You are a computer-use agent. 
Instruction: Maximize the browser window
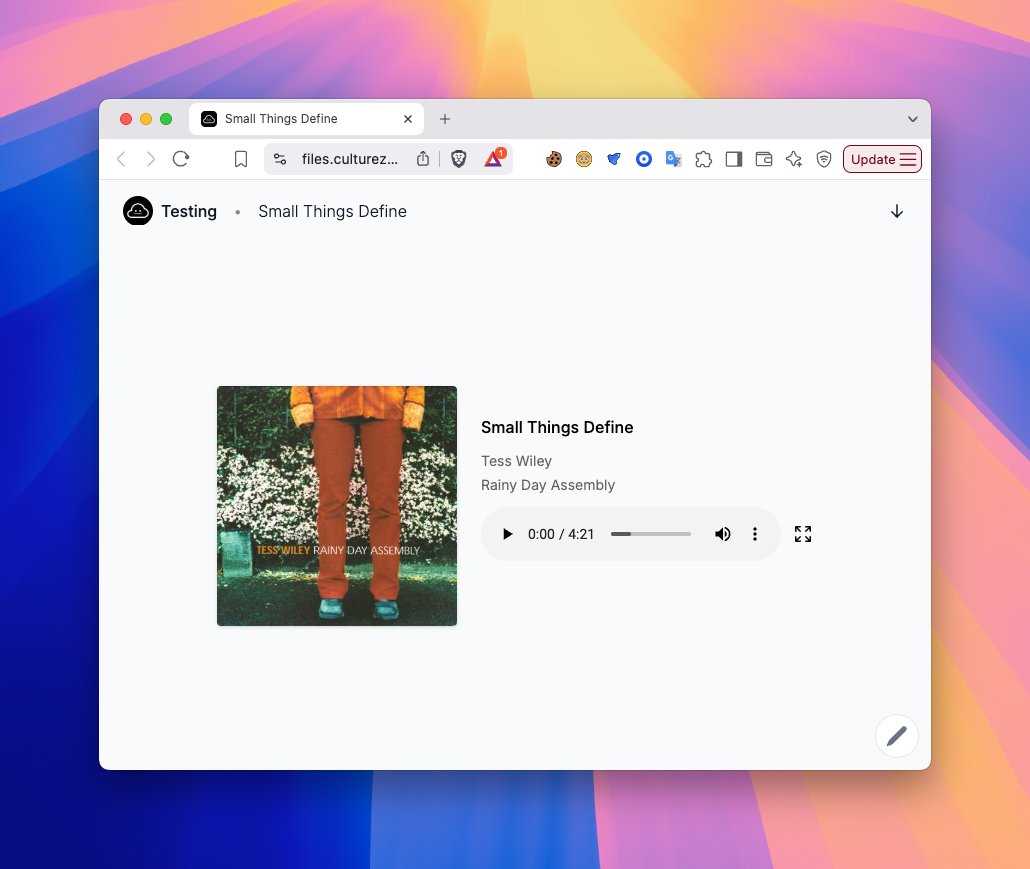point(166,119)
